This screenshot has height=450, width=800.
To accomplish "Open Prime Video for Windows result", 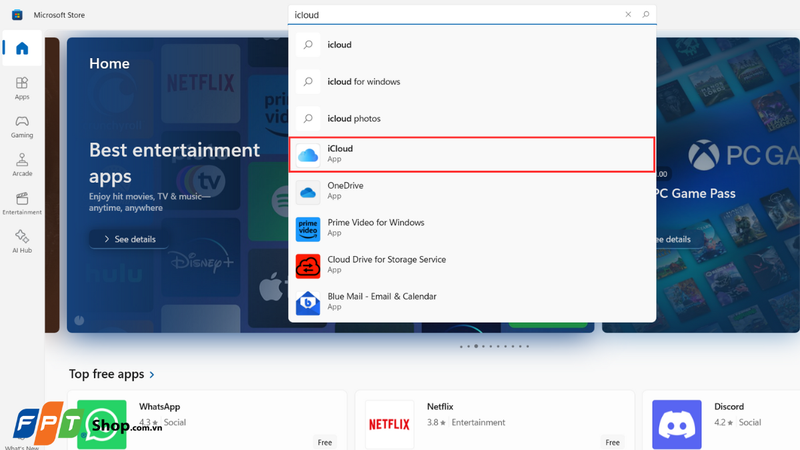I will click(x=472, y=228).
